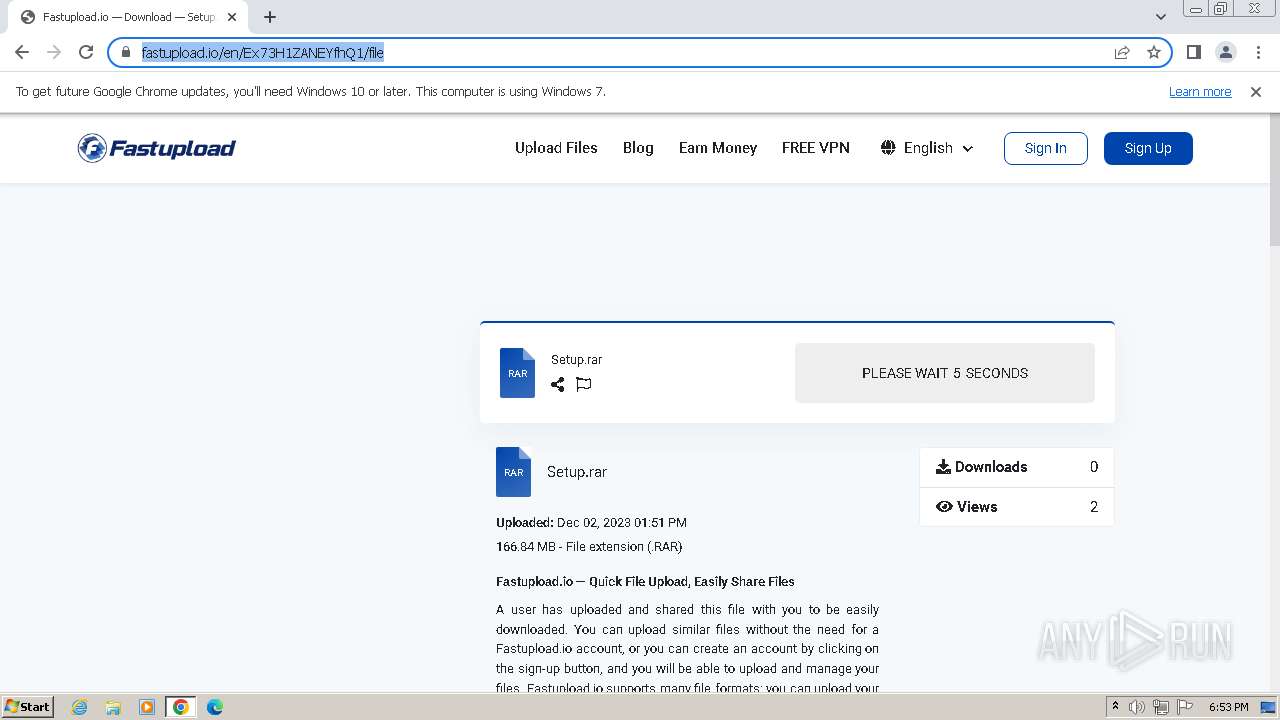The image size is (1280, 720).
Task: Open a new tab with the plus icon
Action: (x=270, y=17)
